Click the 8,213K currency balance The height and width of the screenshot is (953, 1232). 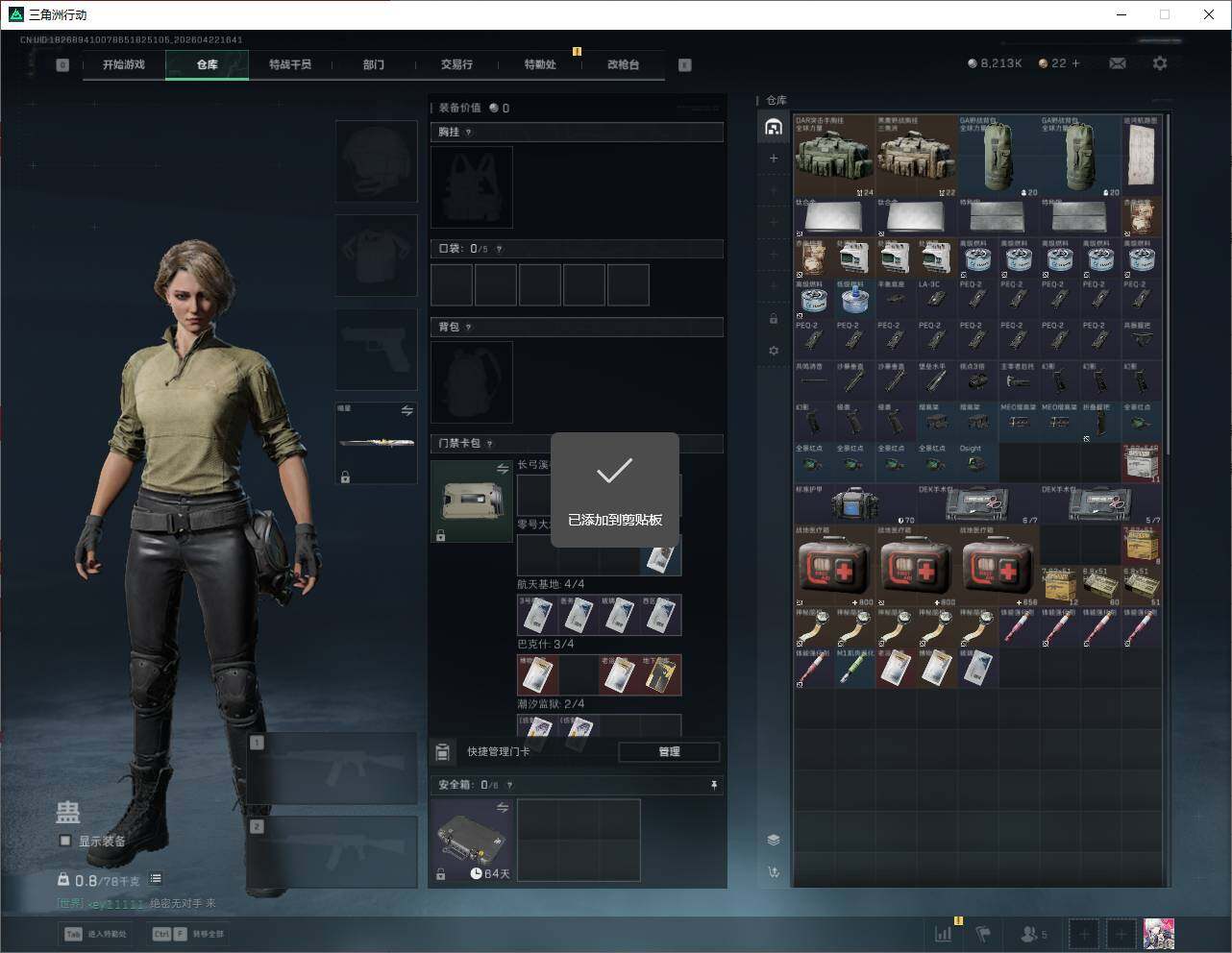tap(995, 63)
